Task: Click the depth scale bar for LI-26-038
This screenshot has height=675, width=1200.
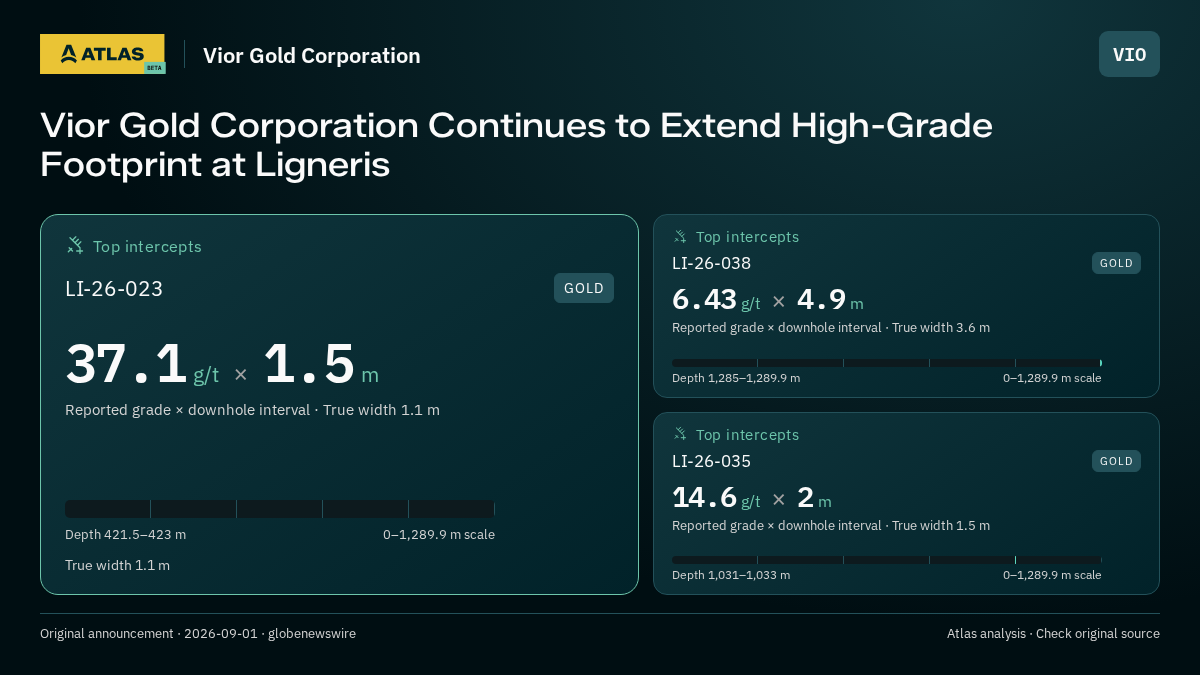Action: pos(887,363)
